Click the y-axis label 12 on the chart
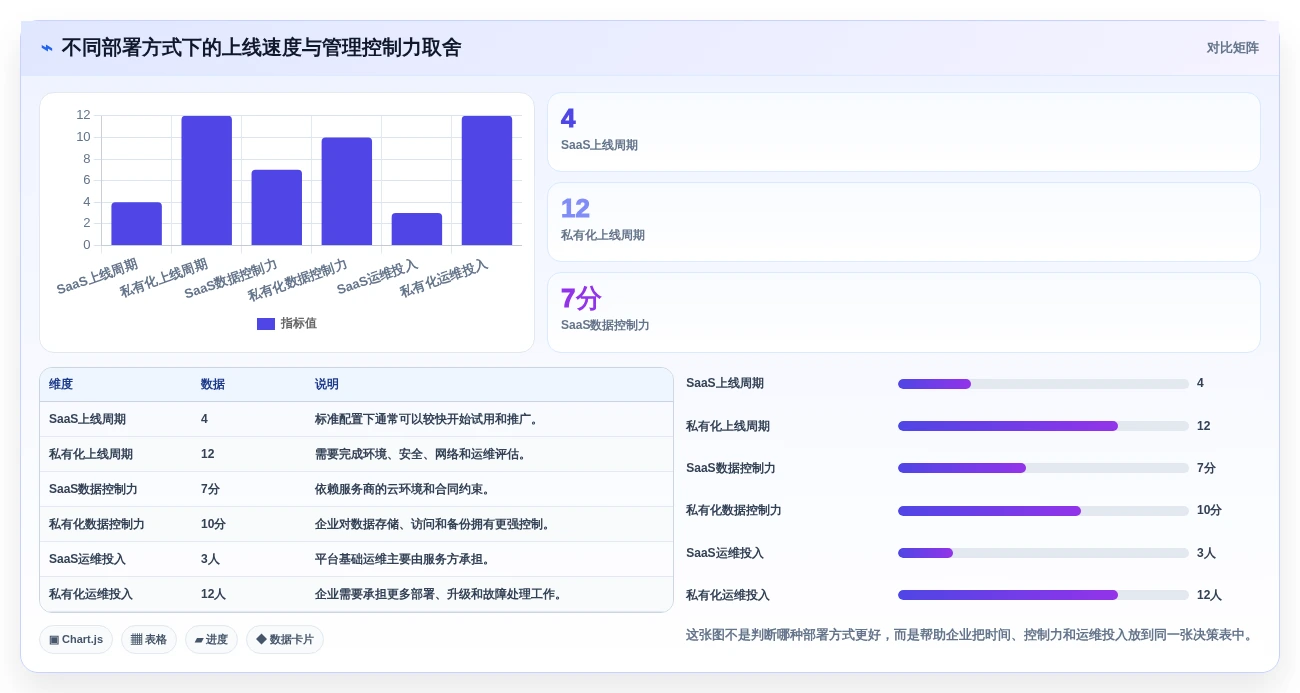Viewport: 1300px width, 693px height. click(83, 115)
